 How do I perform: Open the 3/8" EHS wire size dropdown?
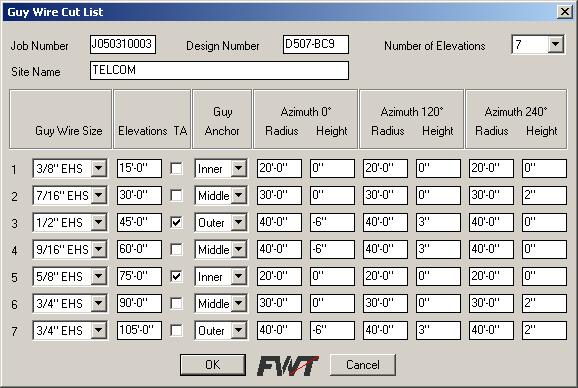click(98, 168)
